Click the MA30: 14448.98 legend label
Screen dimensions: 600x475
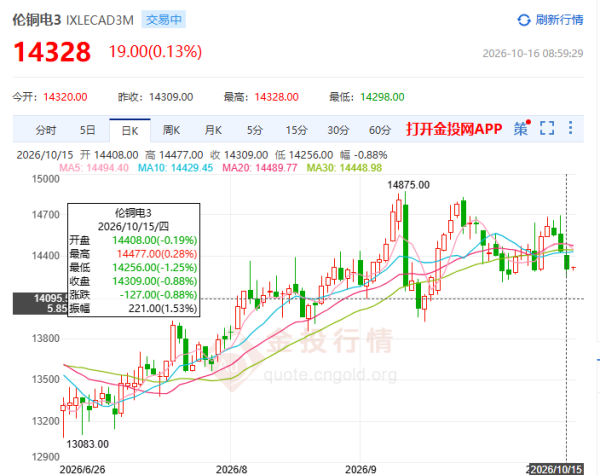click(x=344, y=168)
